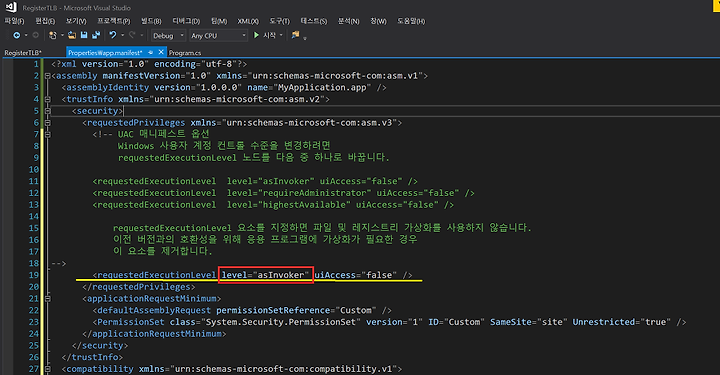Screen dimensions: 720x375
Task: Open the new project dropdown arrow
Action: 62,35
